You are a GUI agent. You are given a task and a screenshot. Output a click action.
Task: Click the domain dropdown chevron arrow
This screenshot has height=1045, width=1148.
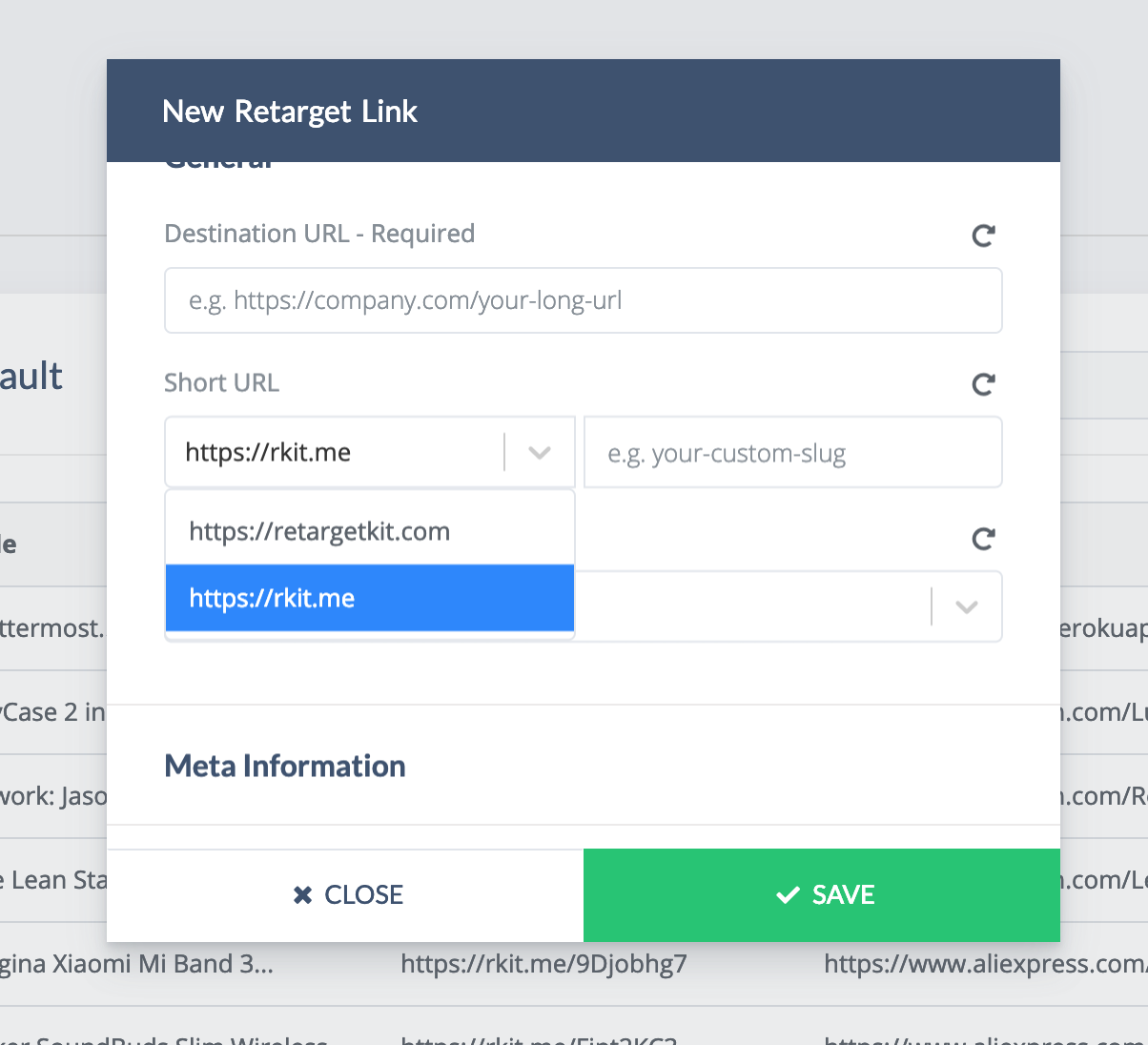point(540,453)
